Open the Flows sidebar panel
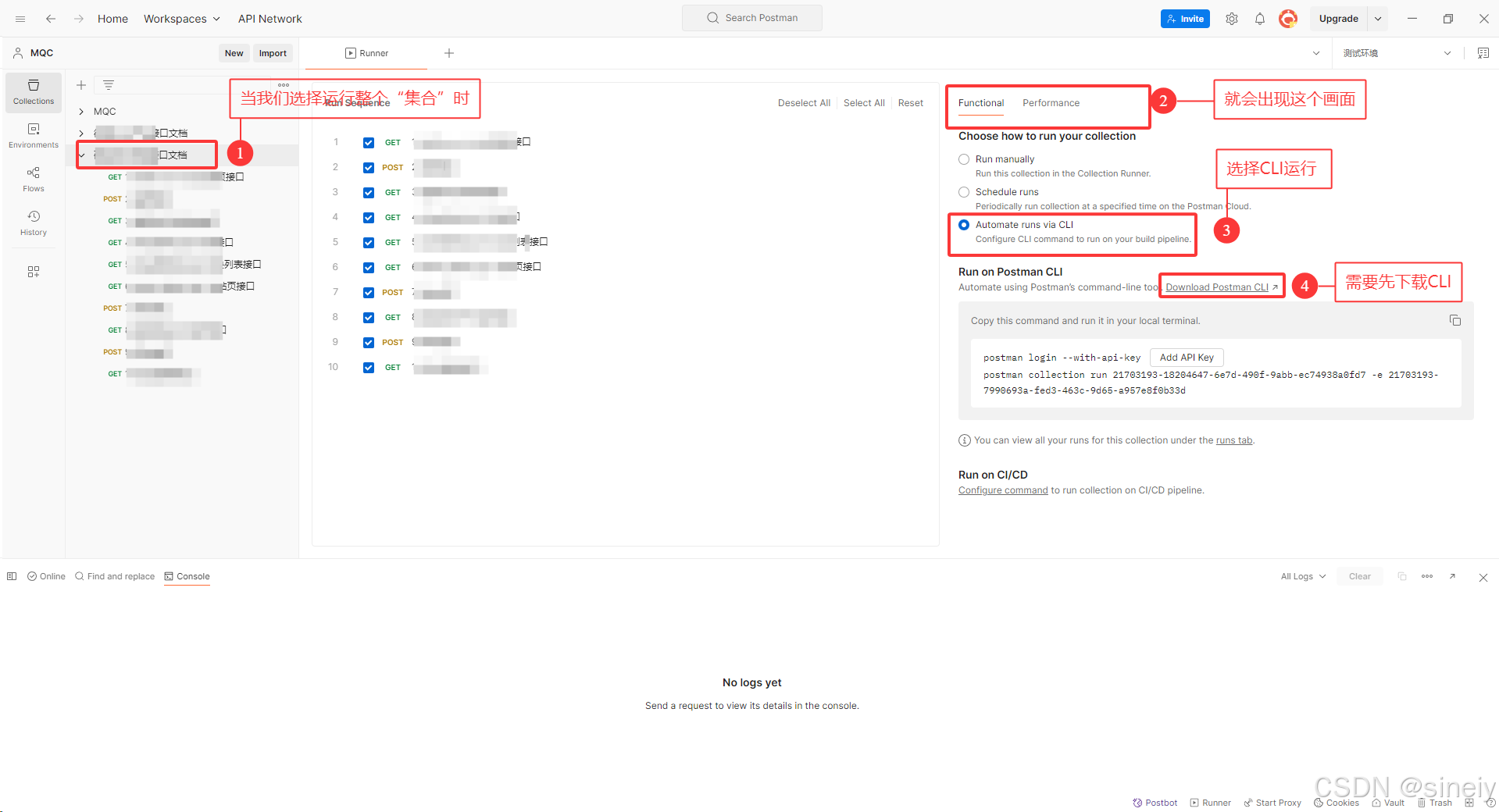This screenshot has width=1499, height=812. click(x=34, y=180)
